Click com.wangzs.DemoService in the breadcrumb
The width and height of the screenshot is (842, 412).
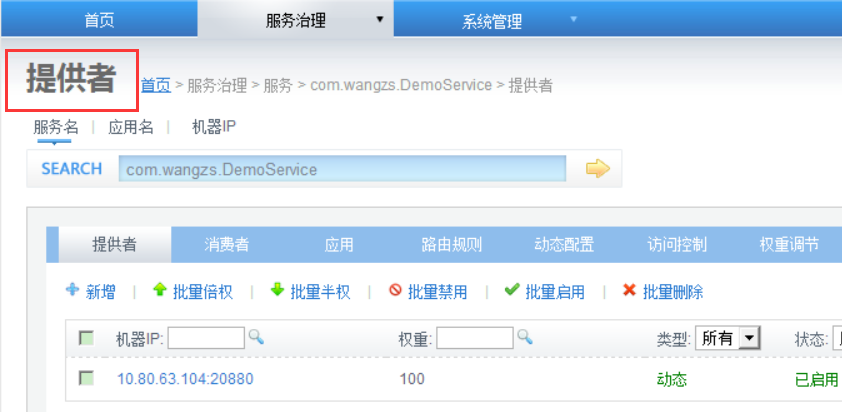401,85
